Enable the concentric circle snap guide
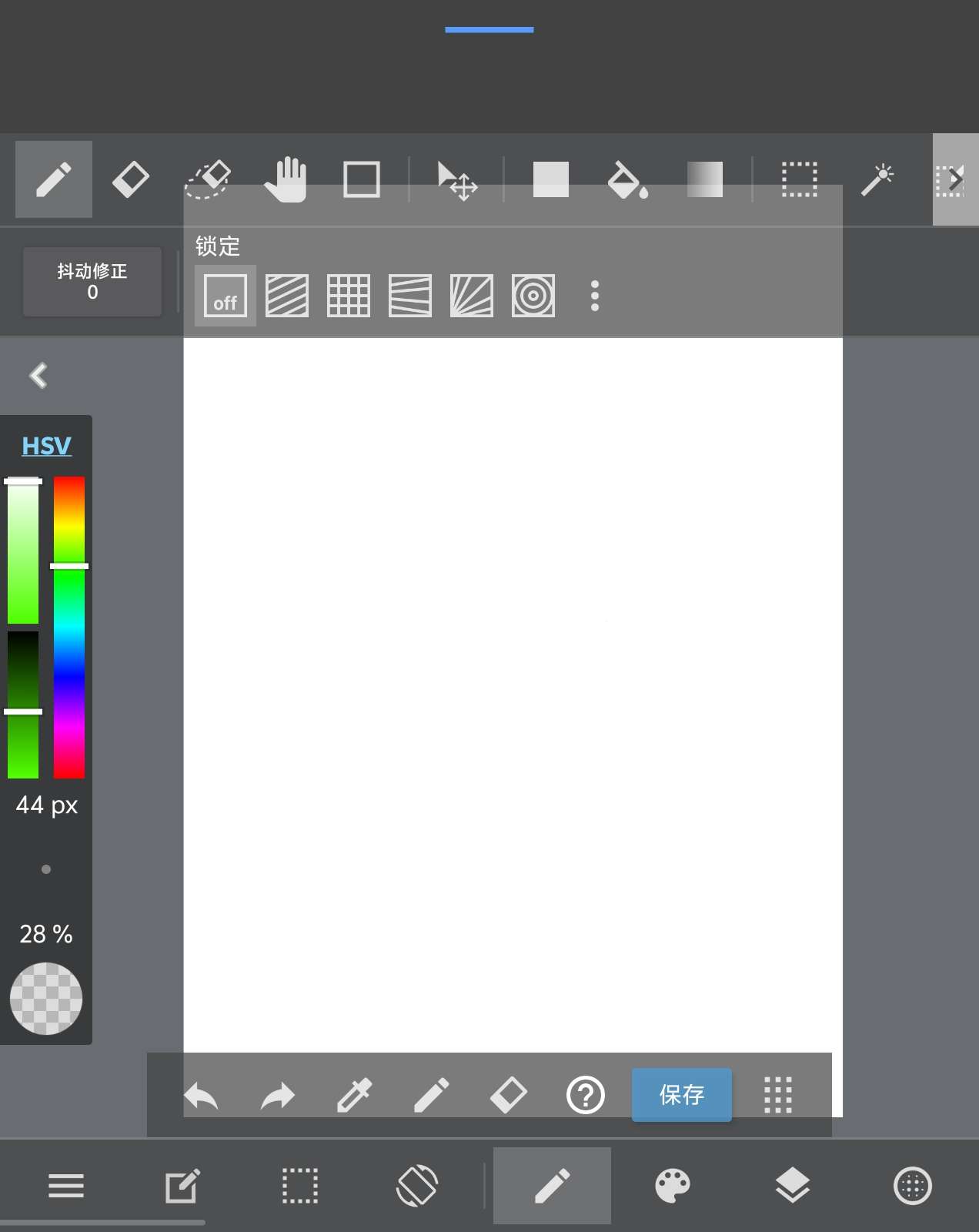 533,296
